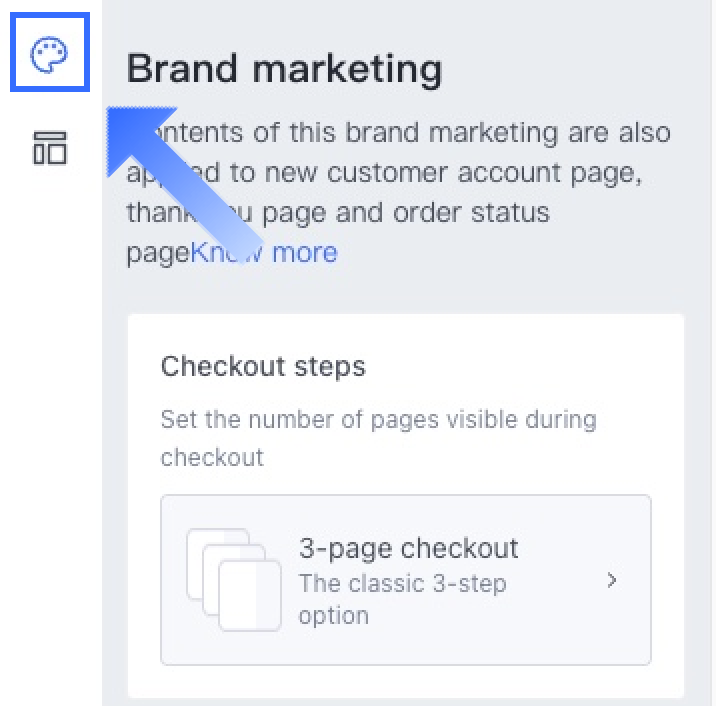Screen dimensions: 716x706
Task: Click the word 'page' before Know more
Action: [x=158, y=253]
